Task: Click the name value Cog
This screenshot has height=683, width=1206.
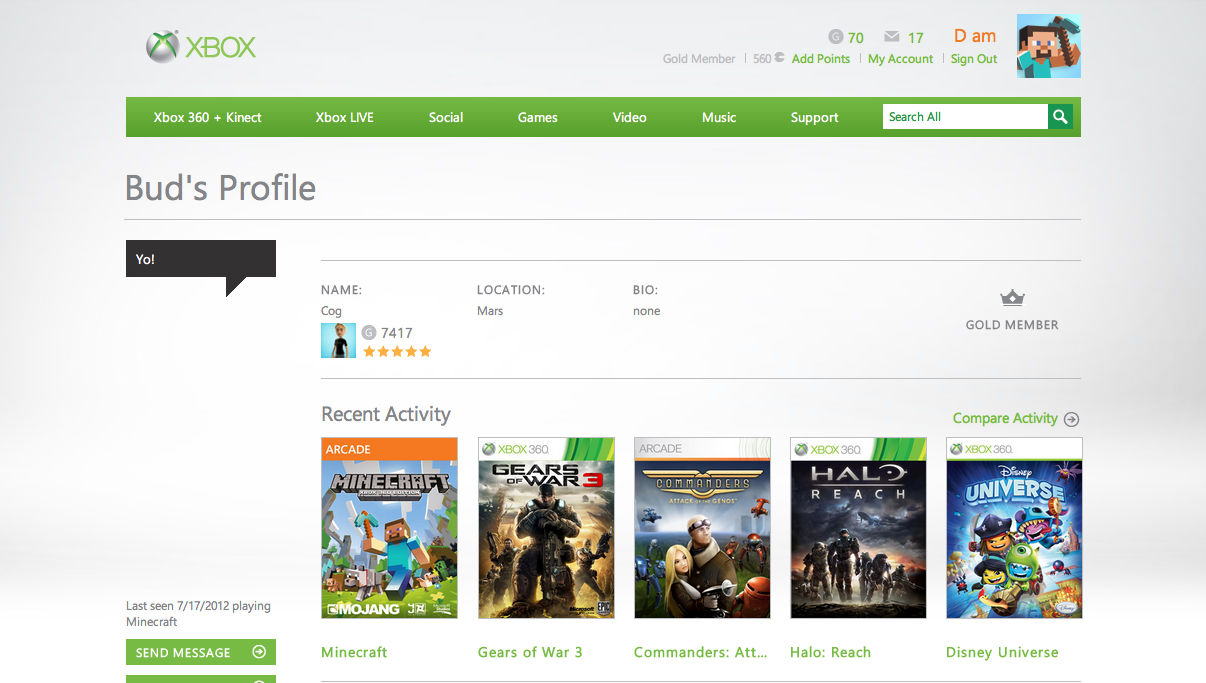Action: pyautogui.click(x=331, y=311)
